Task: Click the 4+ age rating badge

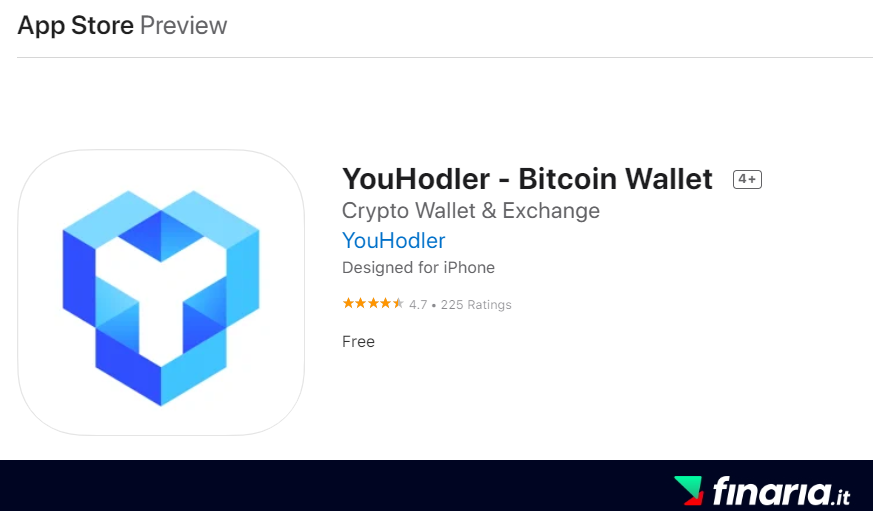Action: pos(747,179)
